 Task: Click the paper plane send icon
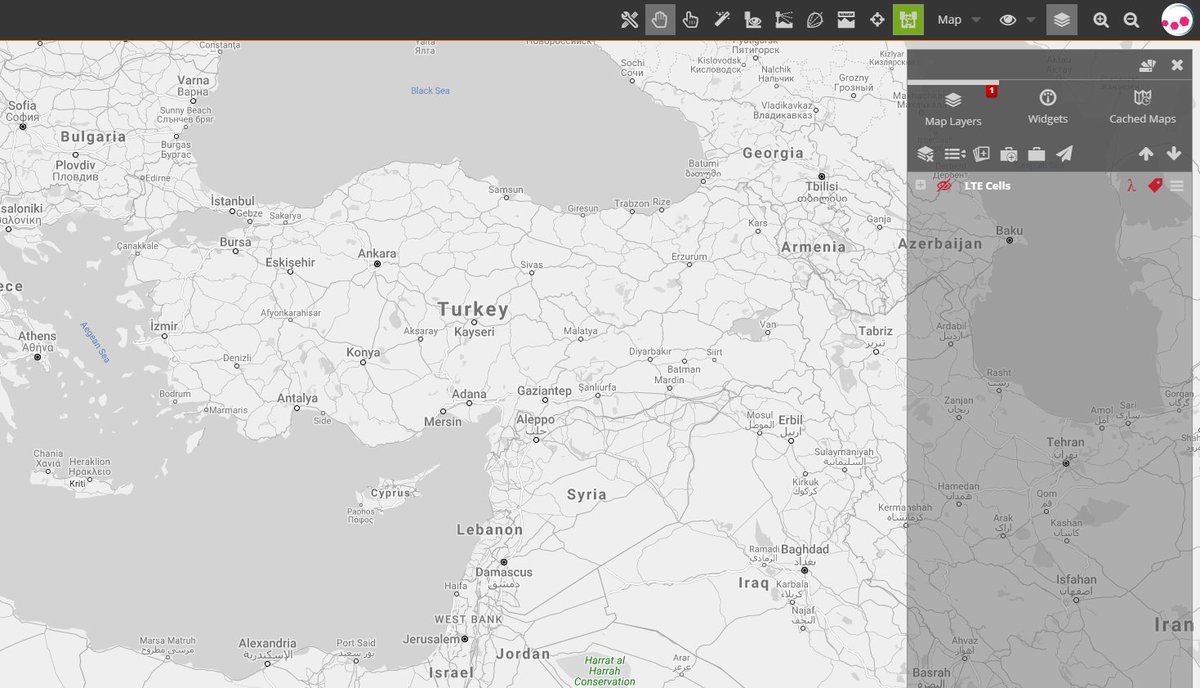(1065, 154)
